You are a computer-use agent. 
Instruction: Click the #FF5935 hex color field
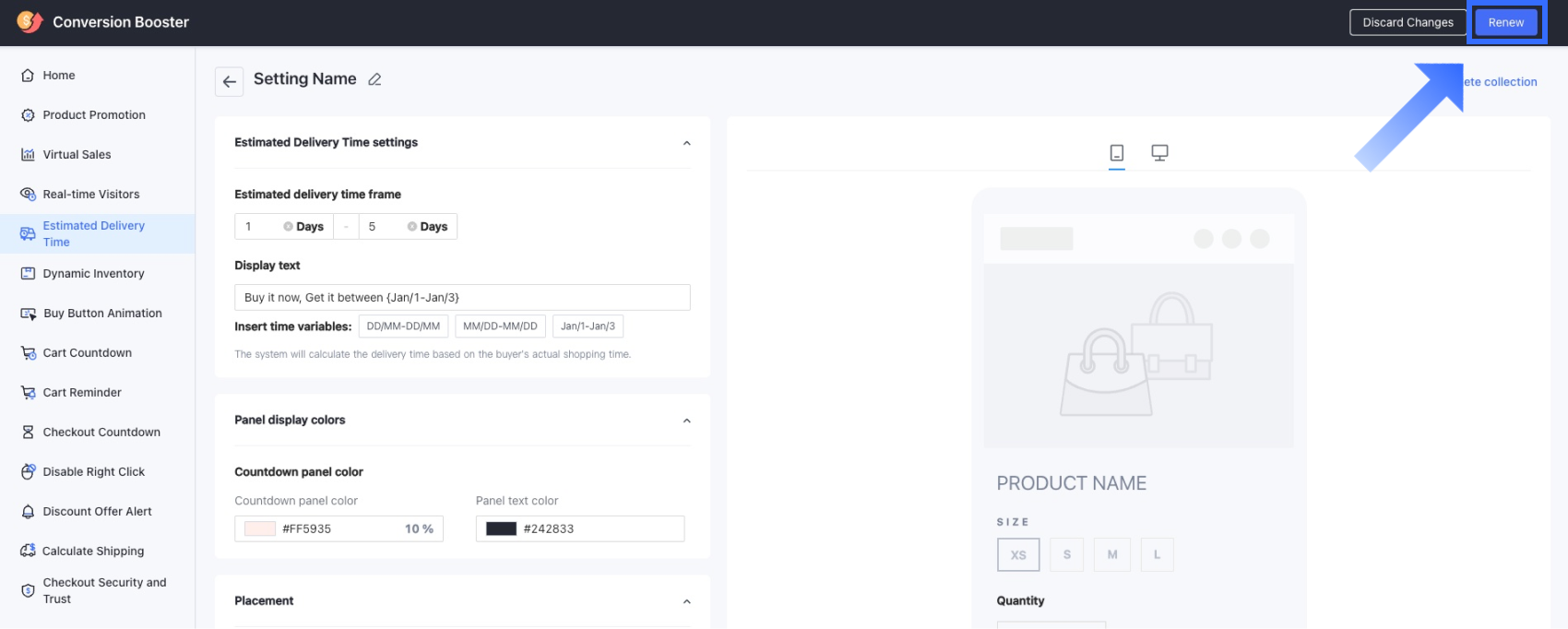coord(338,528)
